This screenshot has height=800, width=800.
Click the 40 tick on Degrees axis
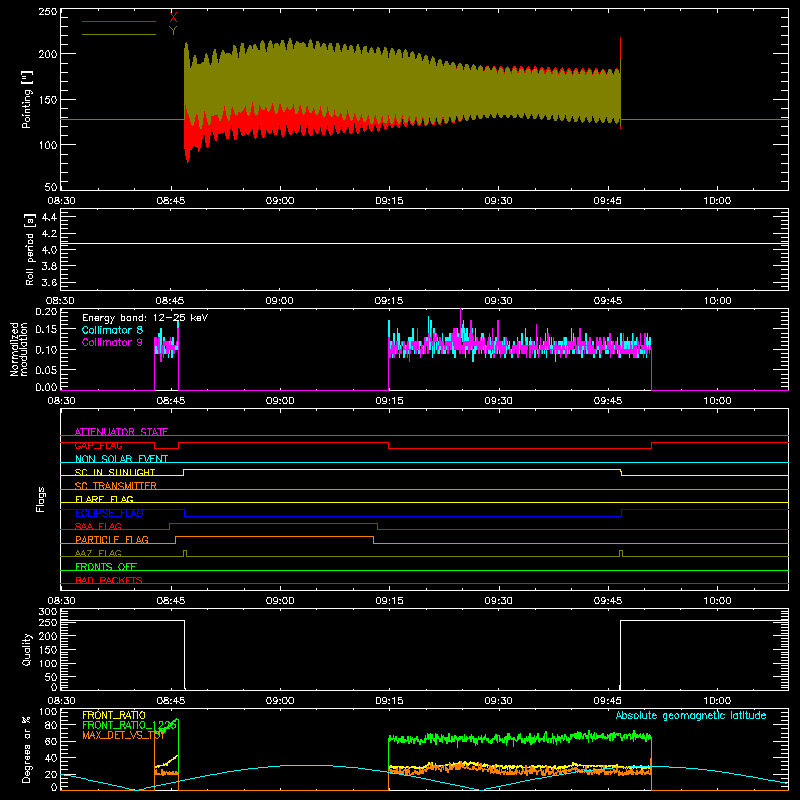click(x=51, y=758)
